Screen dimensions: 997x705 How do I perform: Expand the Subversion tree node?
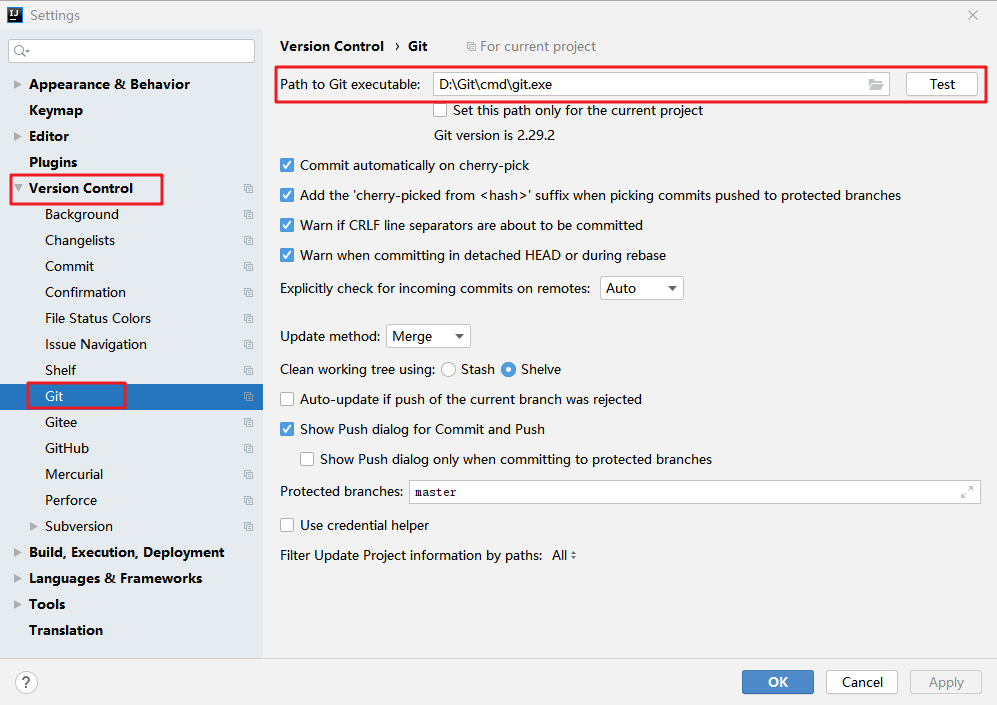[x=34, y=527]
